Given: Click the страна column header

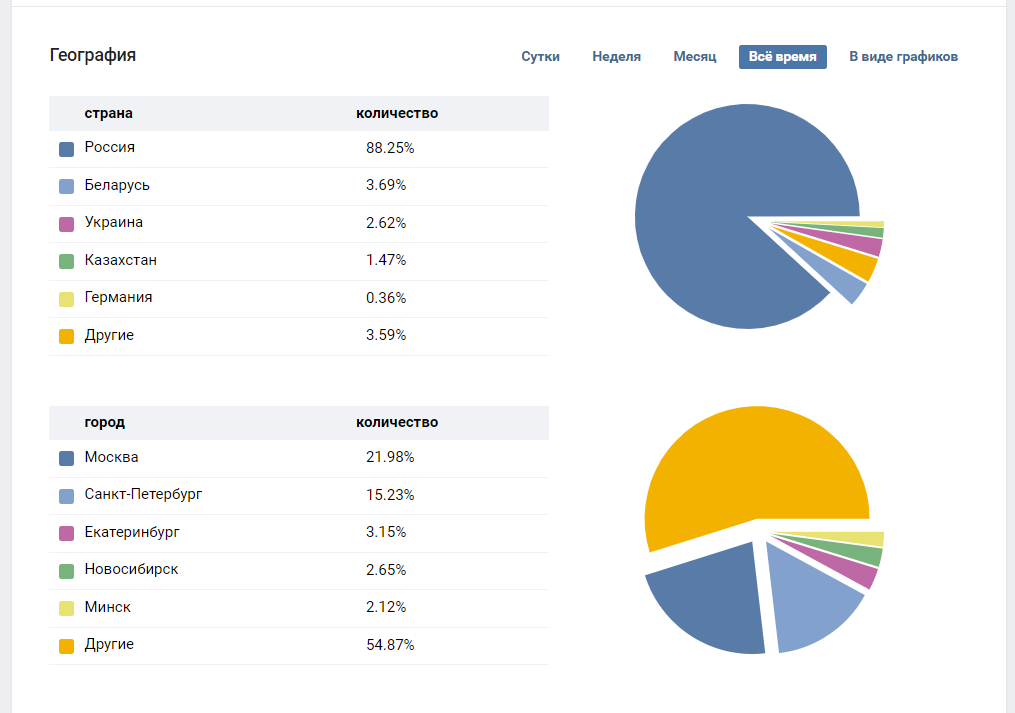Looking at the screenshot, I should [108, 113].
